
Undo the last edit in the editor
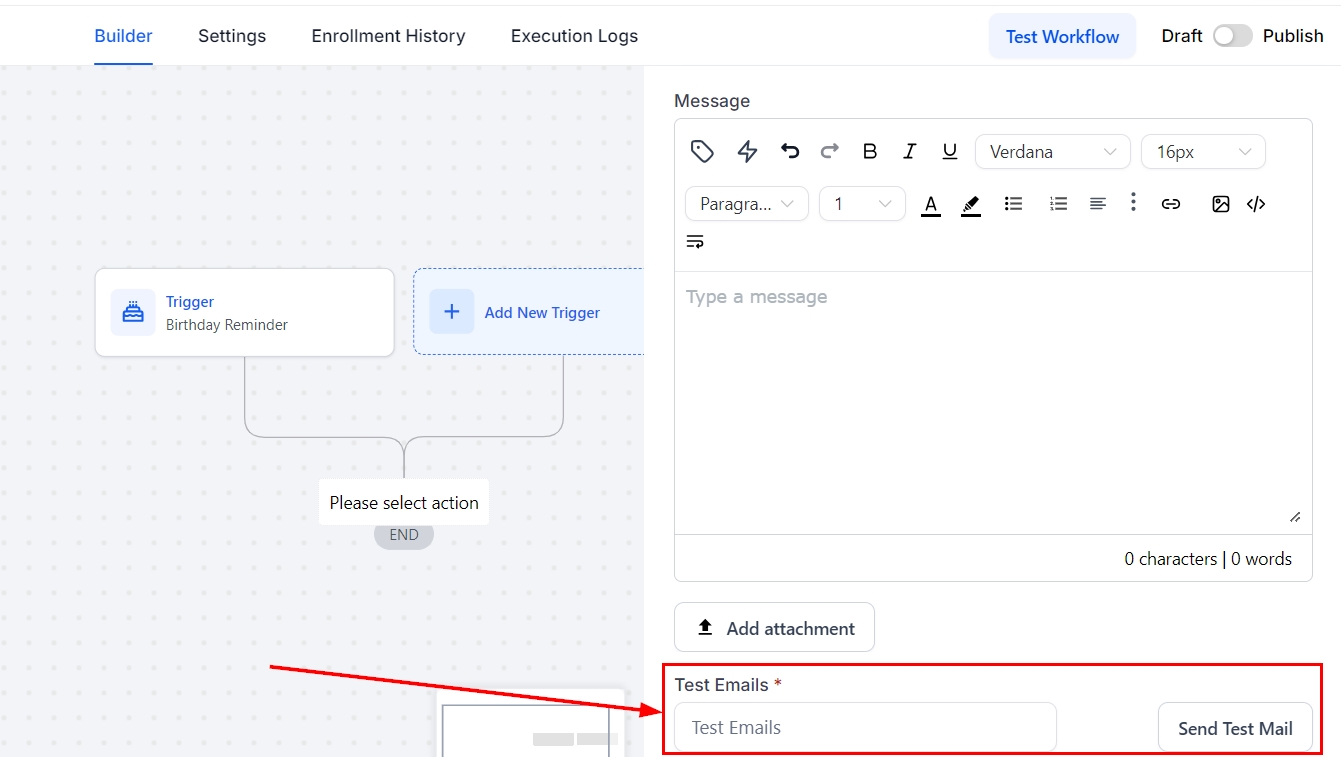pyautogui.click(x=790, y=151)
